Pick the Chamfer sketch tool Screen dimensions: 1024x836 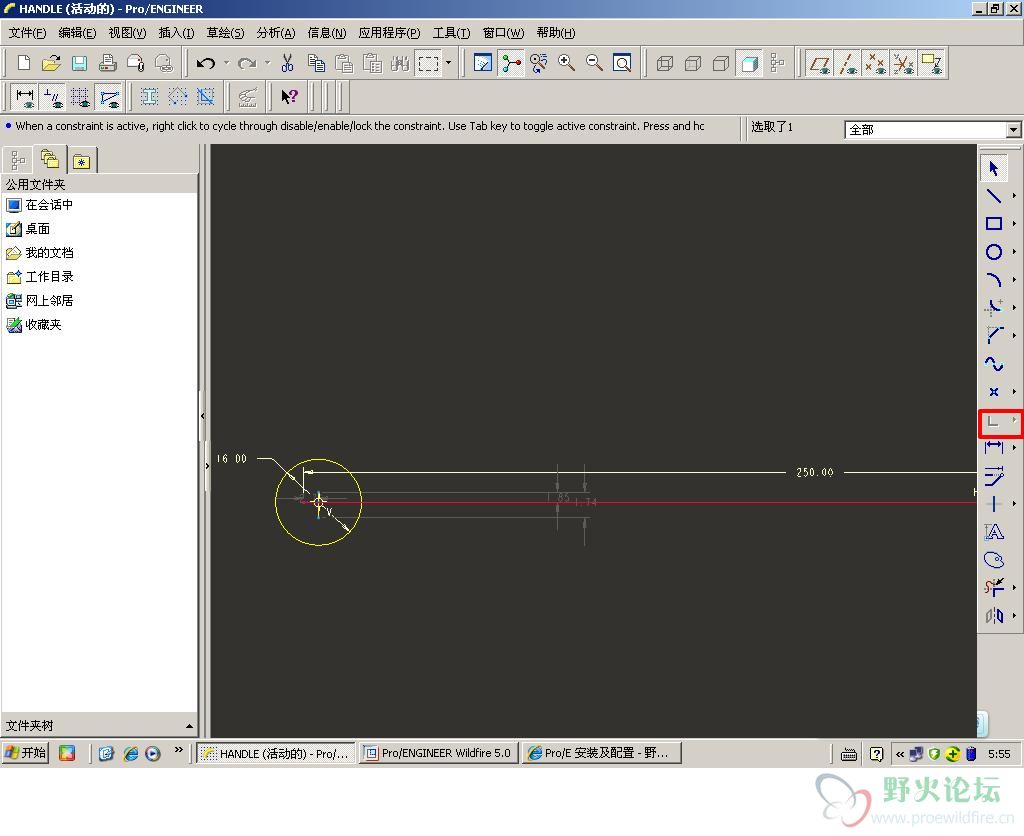coord(994,336)
